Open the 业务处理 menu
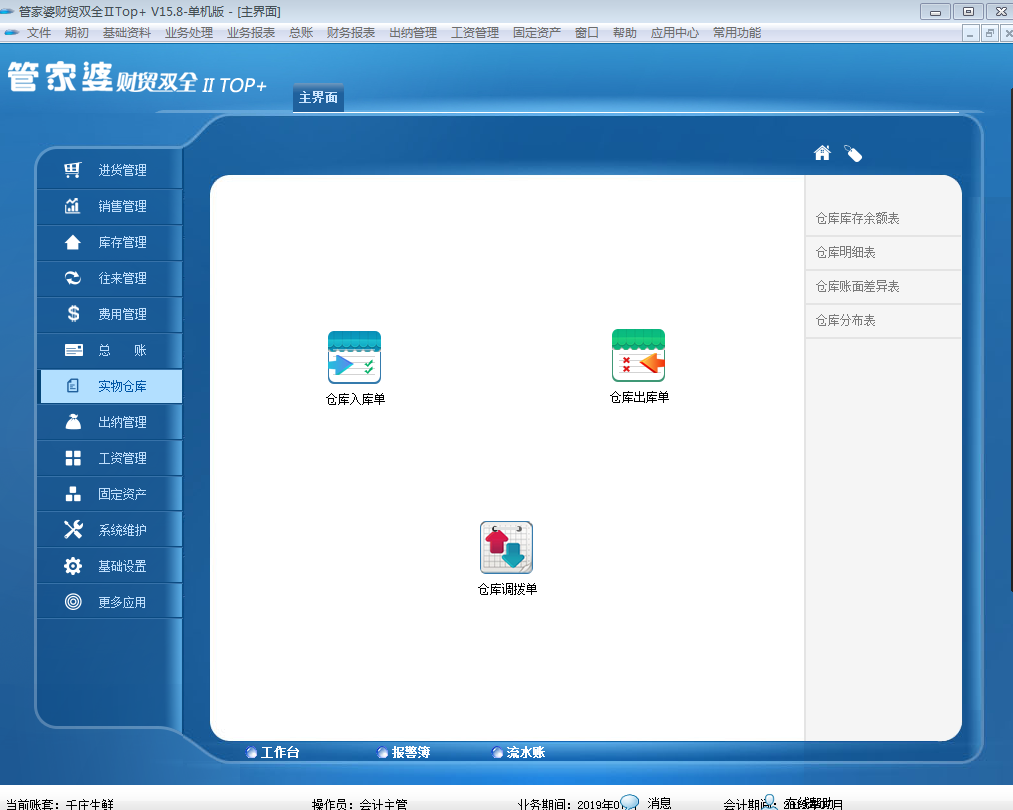 (x=189, y=32)
